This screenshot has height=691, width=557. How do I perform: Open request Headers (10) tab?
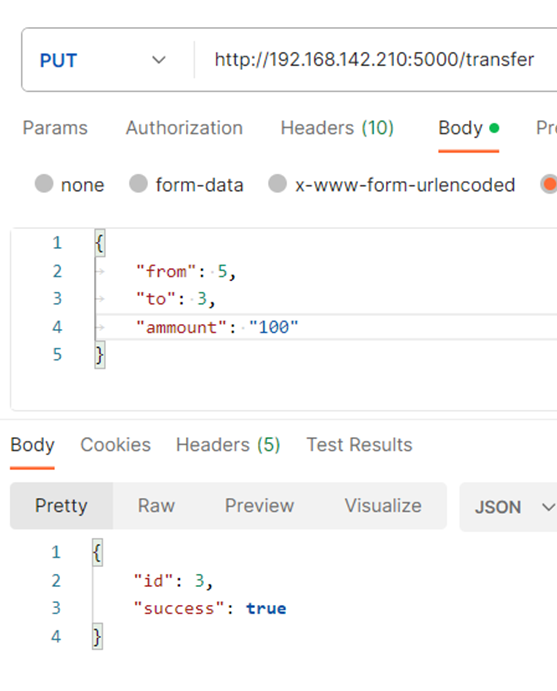pos(337,128)
